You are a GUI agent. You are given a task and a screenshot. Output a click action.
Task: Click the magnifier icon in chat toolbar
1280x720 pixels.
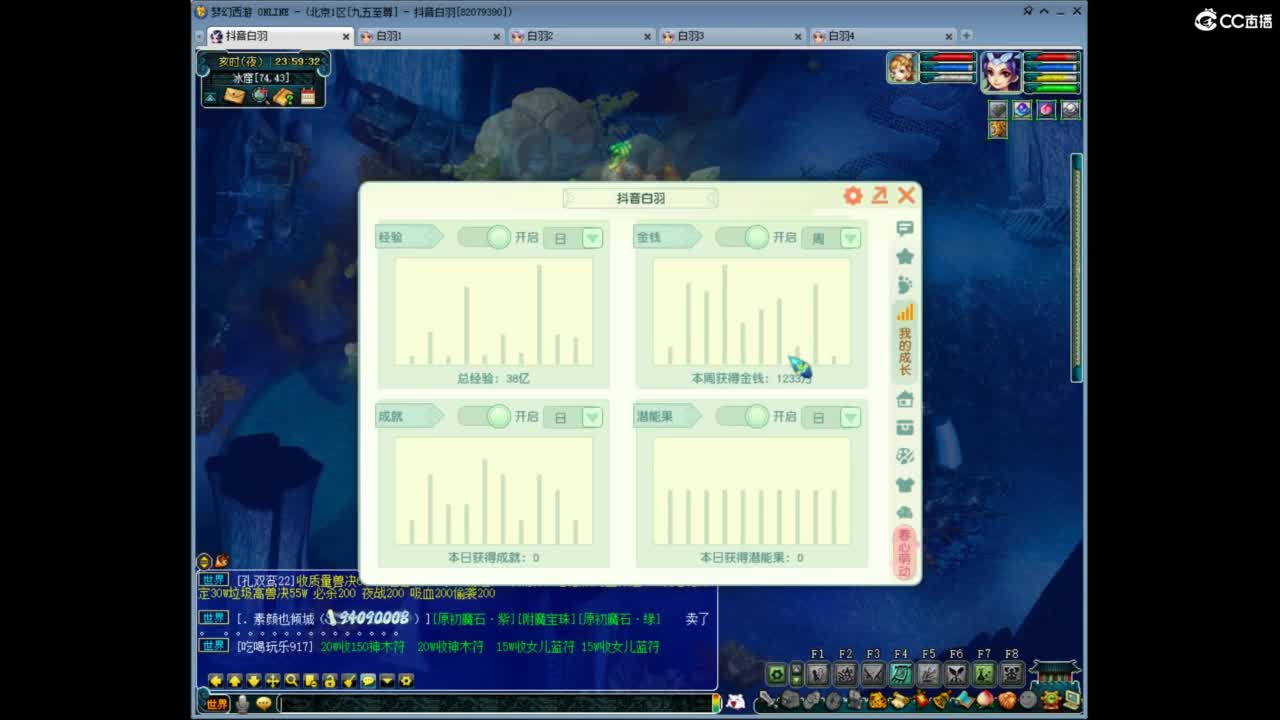click(x=292, y=680)
